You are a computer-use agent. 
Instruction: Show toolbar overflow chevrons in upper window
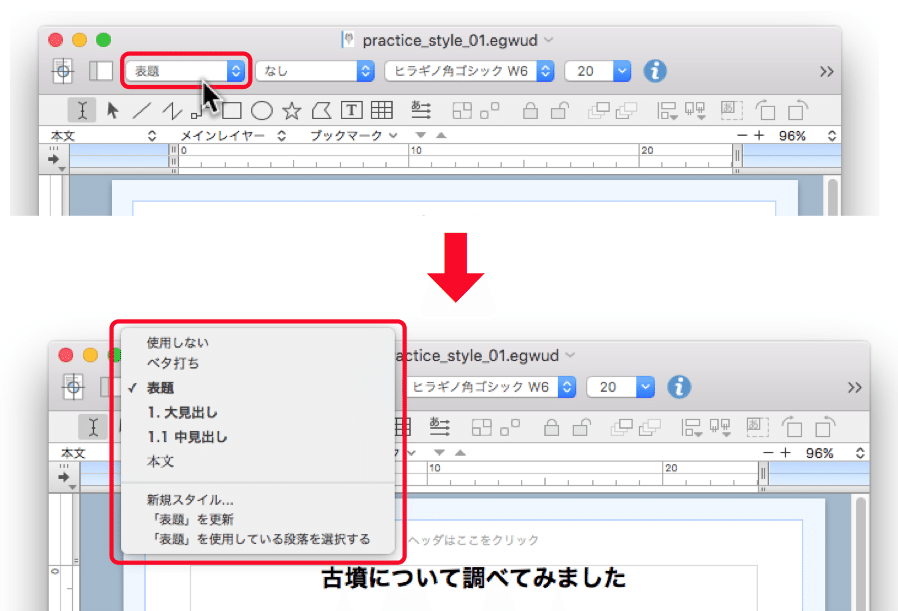click(826, 72)
